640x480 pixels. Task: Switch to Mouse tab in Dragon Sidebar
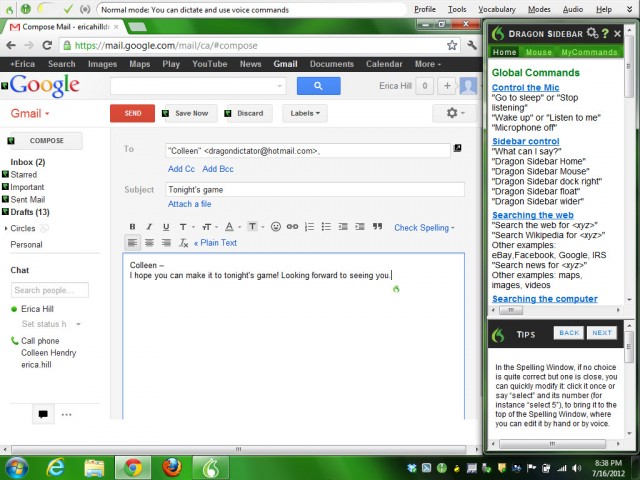[x=538, y=52]
